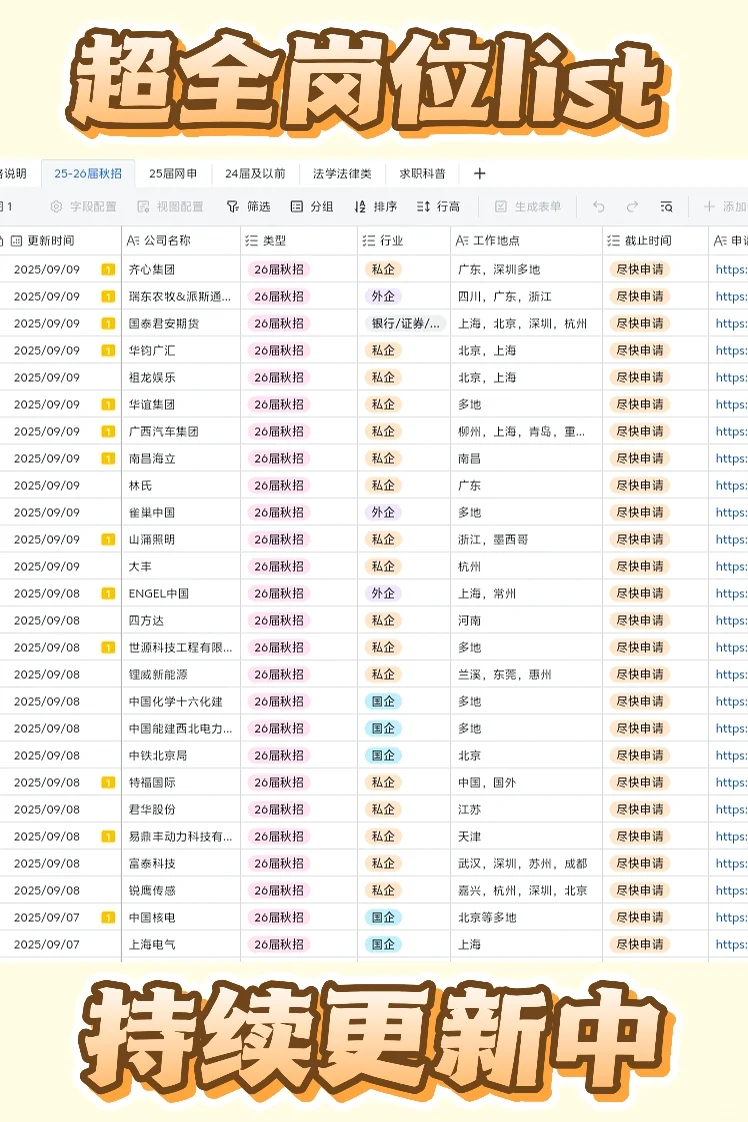Adjust row height via 行高

tap(438, 207)
